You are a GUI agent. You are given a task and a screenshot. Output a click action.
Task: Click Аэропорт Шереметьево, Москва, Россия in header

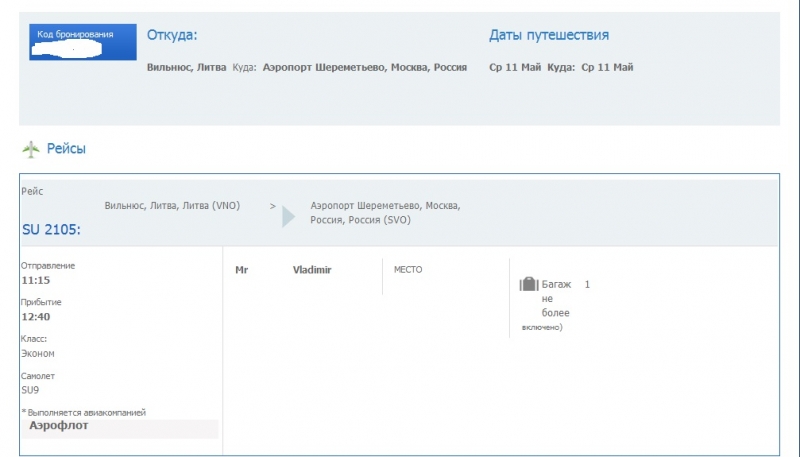[x=365, y=67]
